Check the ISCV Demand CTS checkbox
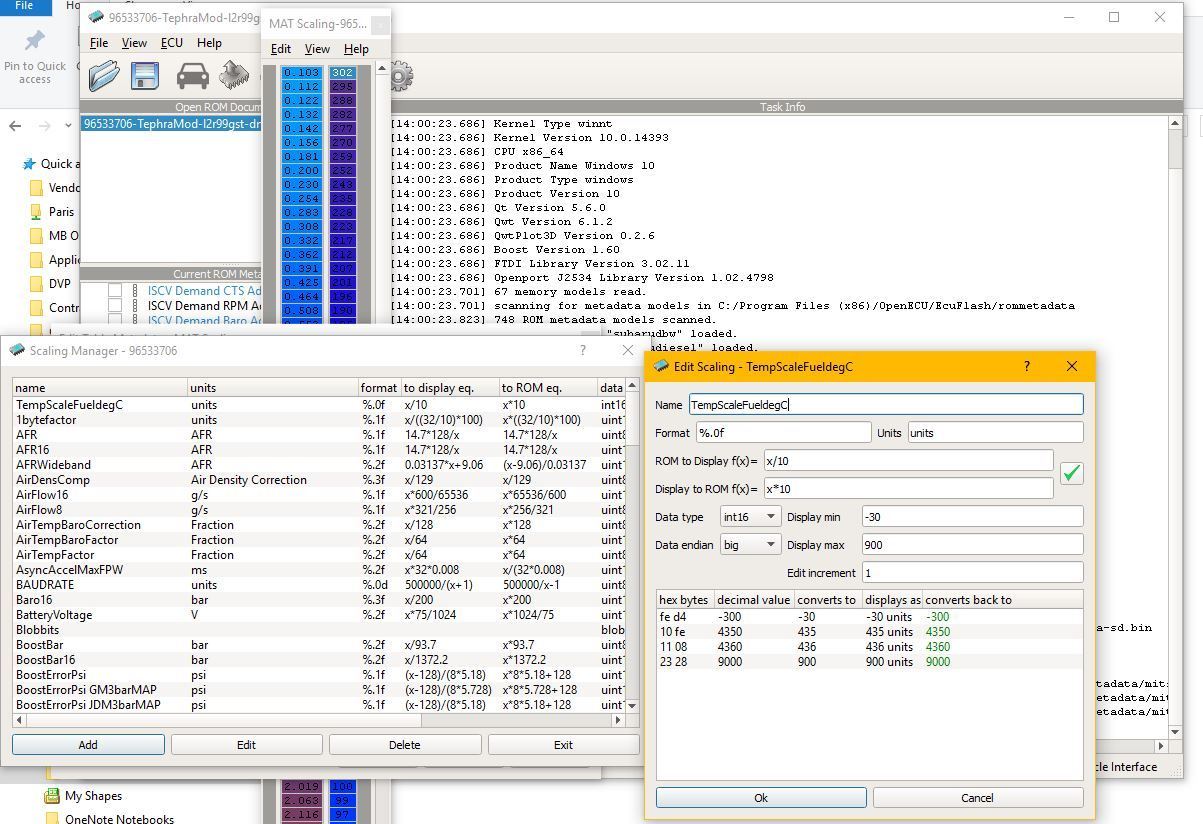The width and height of the screenshot is (1203, 824). coord(115,291)
